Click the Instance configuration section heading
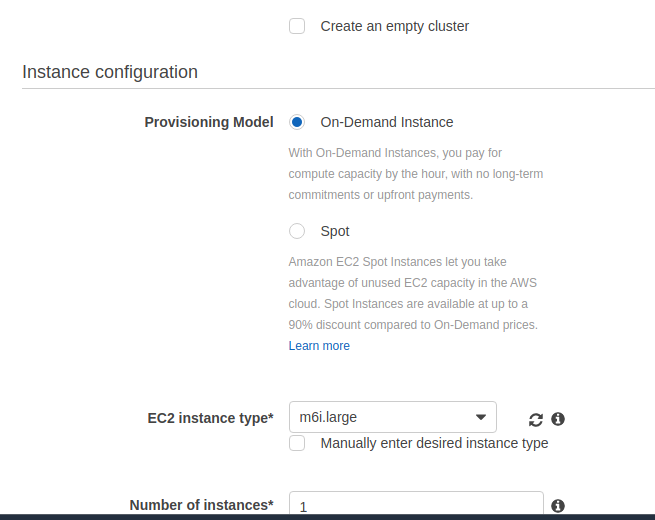The image size is (655, 520). pyautogui.click(x=110, y=72)
